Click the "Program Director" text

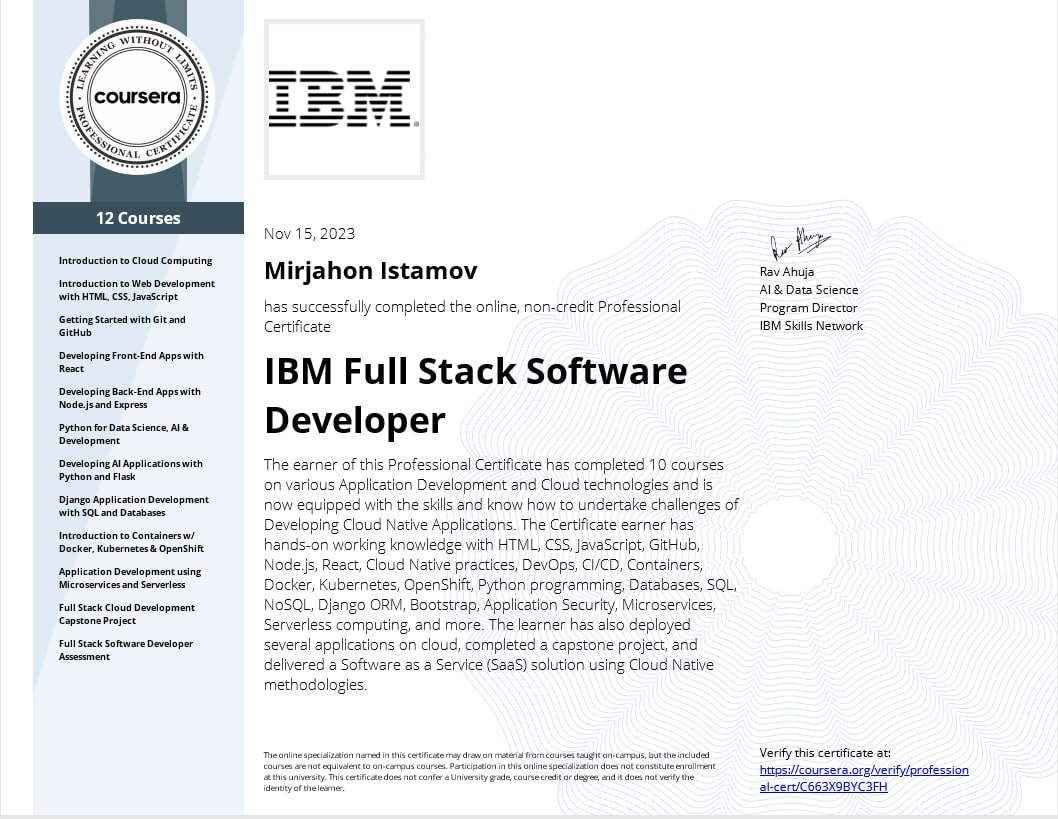click(x=808, y=308)
